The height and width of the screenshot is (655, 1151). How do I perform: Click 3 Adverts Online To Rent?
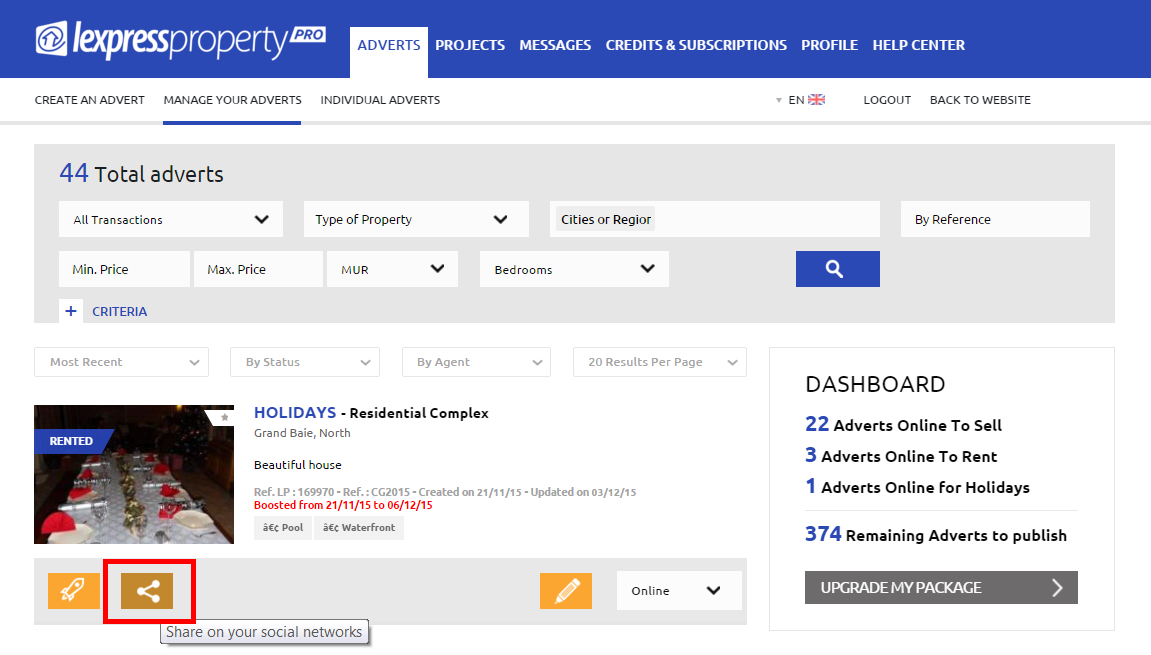click(901, 456)
